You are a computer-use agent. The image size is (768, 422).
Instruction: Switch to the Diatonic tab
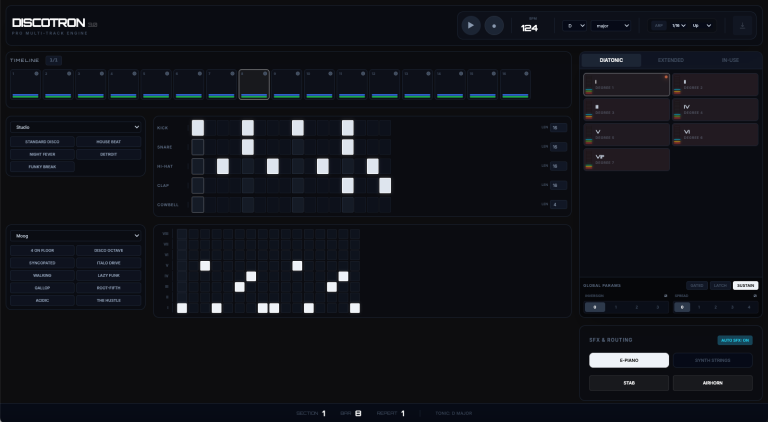click(x=611, y=60)
